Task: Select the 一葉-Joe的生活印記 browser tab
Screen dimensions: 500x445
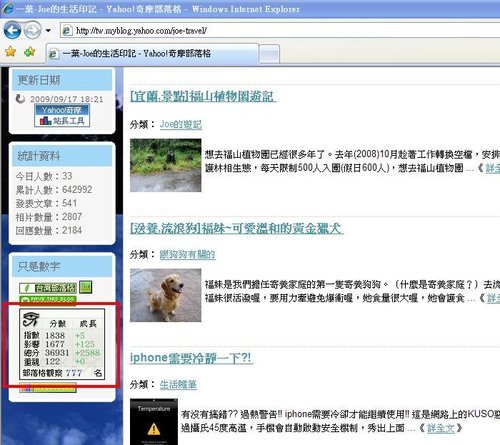Action: [152, 53]
